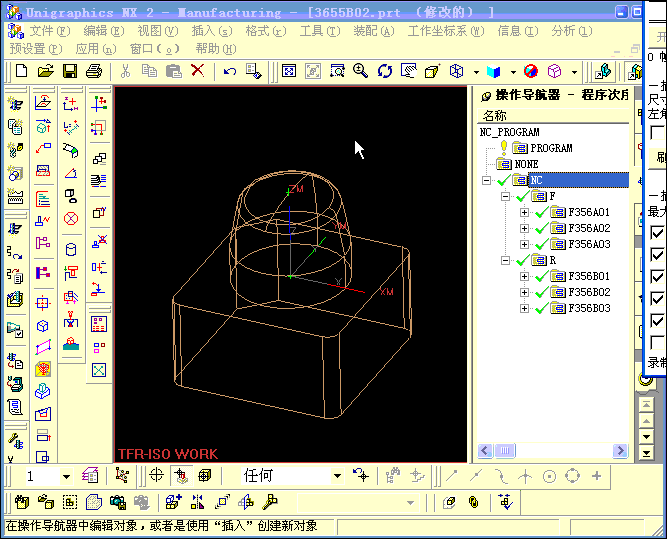Click the layer number 1 input field
This screenshot has height=539, width=667.
42,476
